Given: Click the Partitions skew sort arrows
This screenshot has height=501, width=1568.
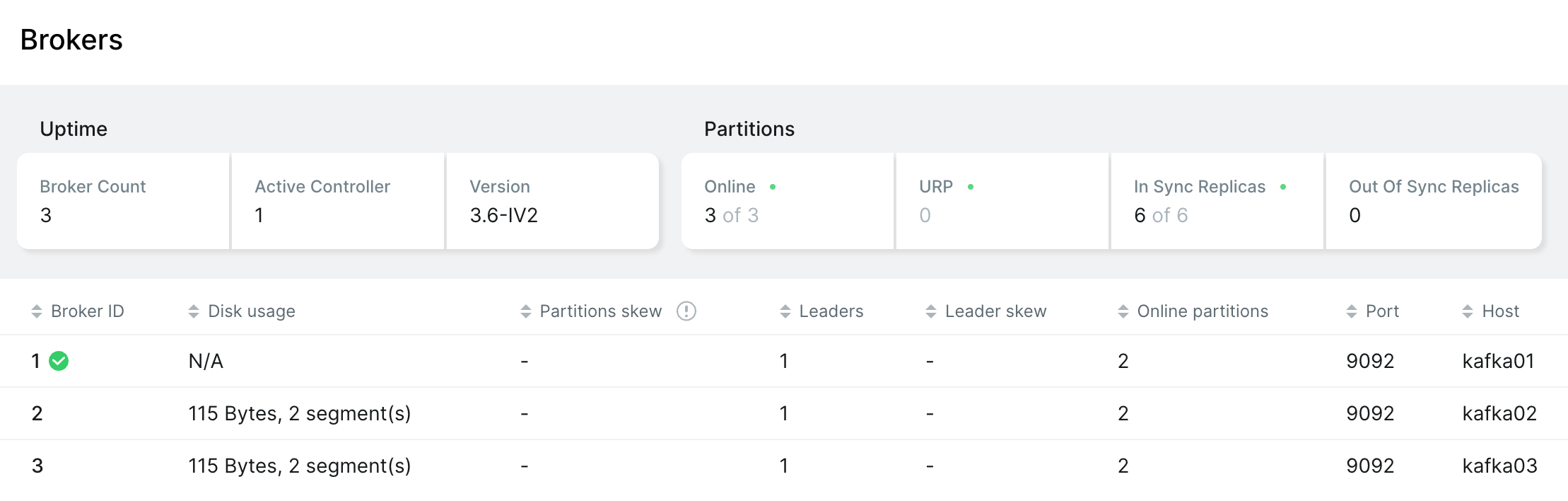Looking at the screenshot, I should [x=525, y=311].
